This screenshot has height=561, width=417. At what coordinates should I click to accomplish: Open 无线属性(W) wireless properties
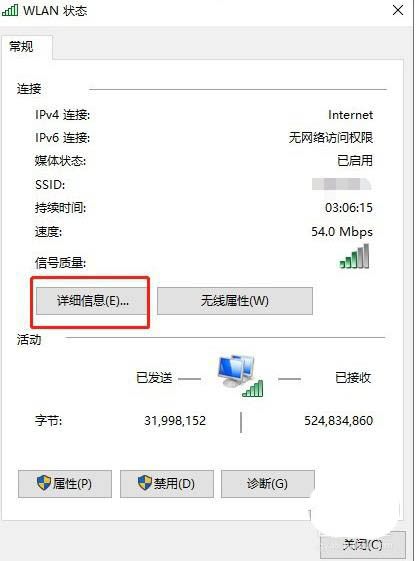235,301
